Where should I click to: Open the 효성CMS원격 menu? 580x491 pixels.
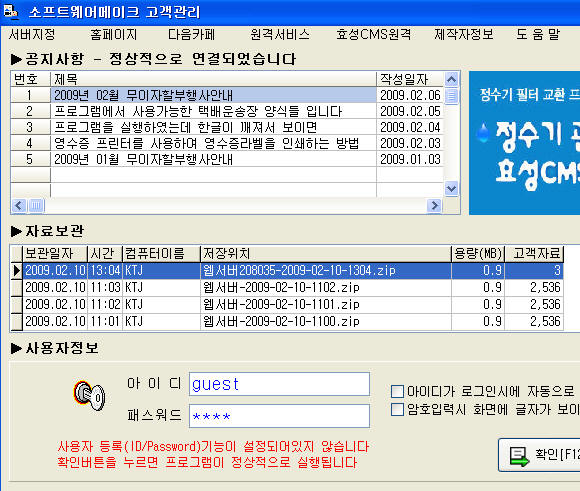(x=373, y=34)
